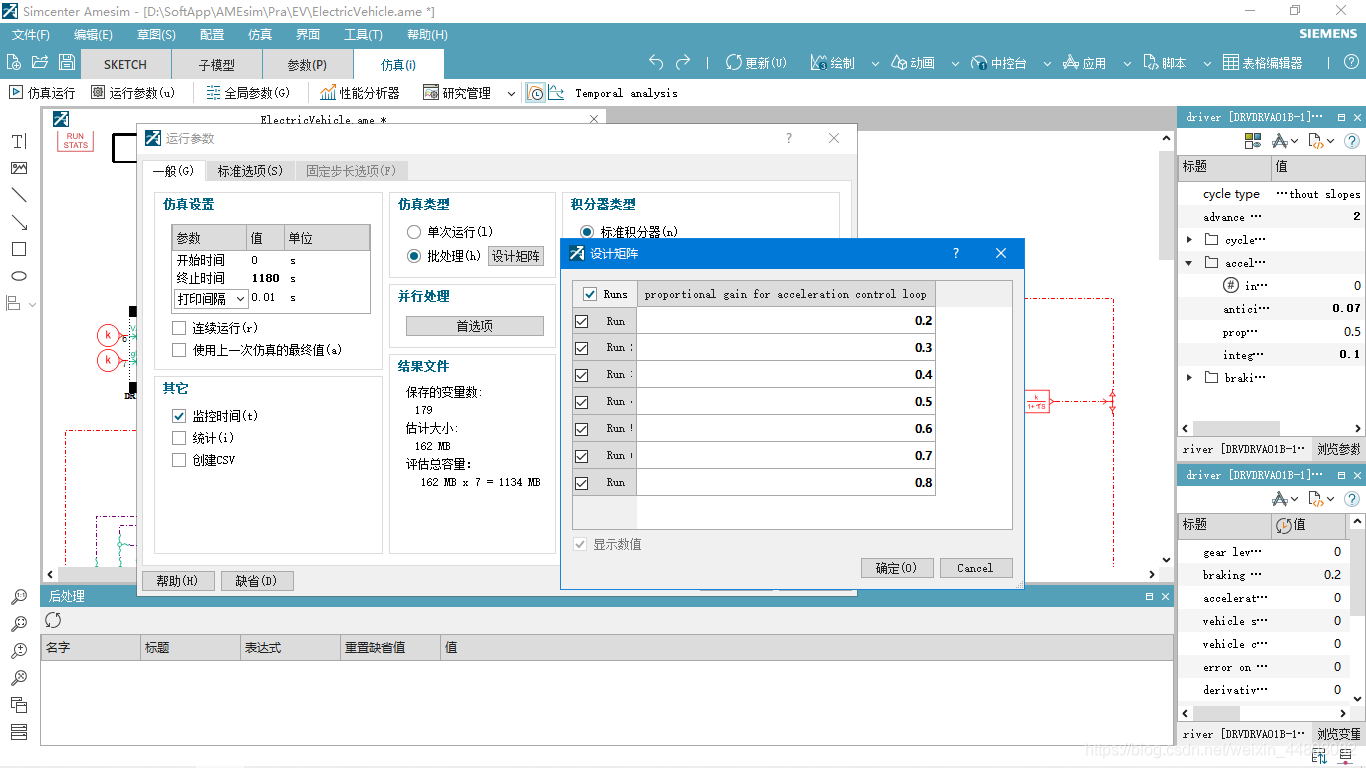The image size is (1366, 768).
Task: Select the text tool in left sidebar
Action: point(19,141)
